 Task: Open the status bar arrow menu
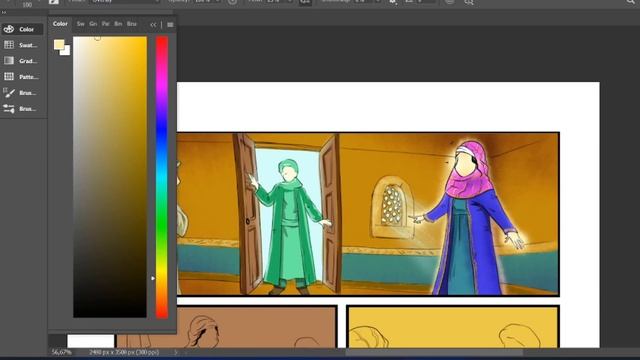(x=176, y=352)
